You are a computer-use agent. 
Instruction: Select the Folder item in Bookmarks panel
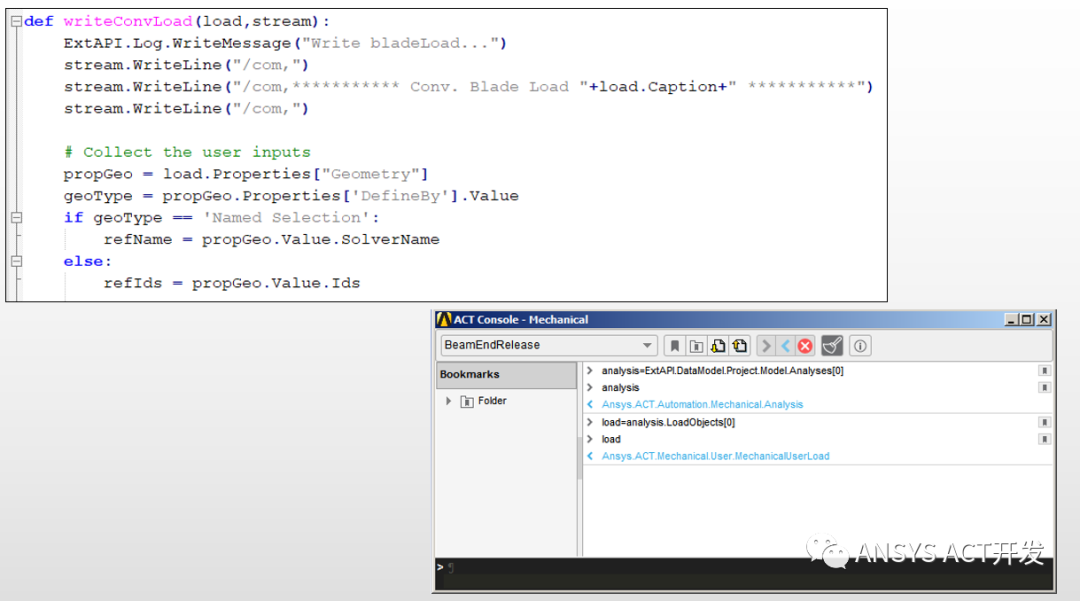click(492, 401)
